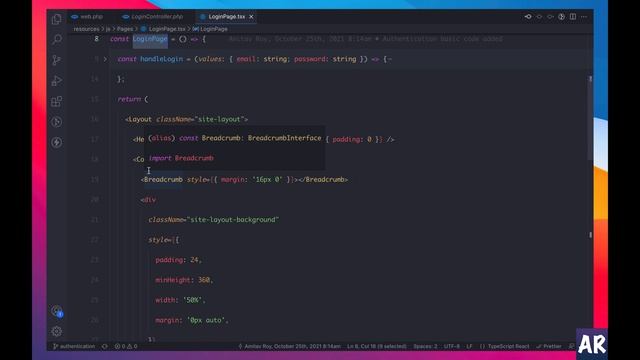Viewport: 640px width, 360px height.
Task: Open the Accounts menu icon
Action: [x=57, y=311]
